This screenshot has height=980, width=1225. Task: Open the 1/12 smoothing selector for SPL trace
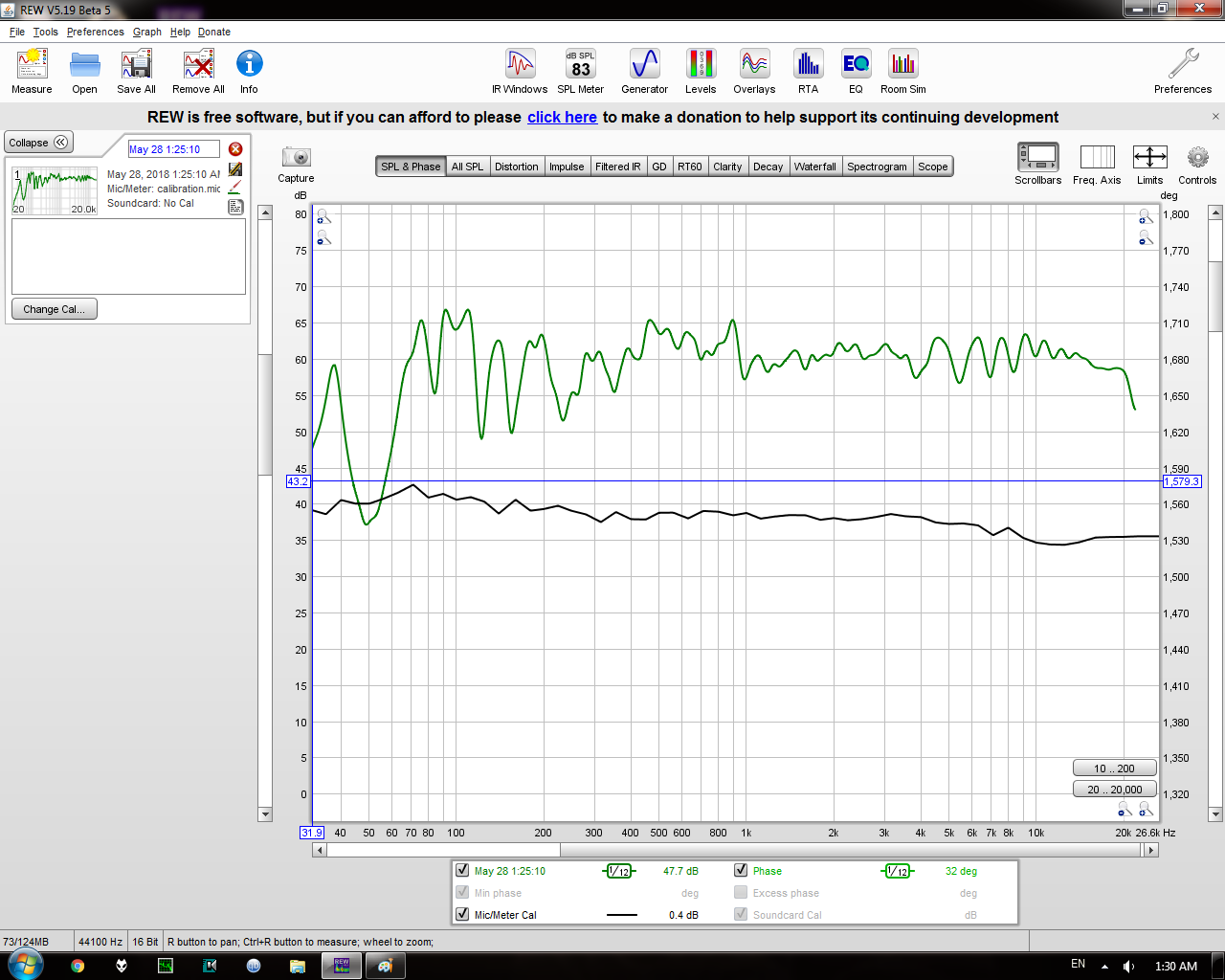pos(619,871)
